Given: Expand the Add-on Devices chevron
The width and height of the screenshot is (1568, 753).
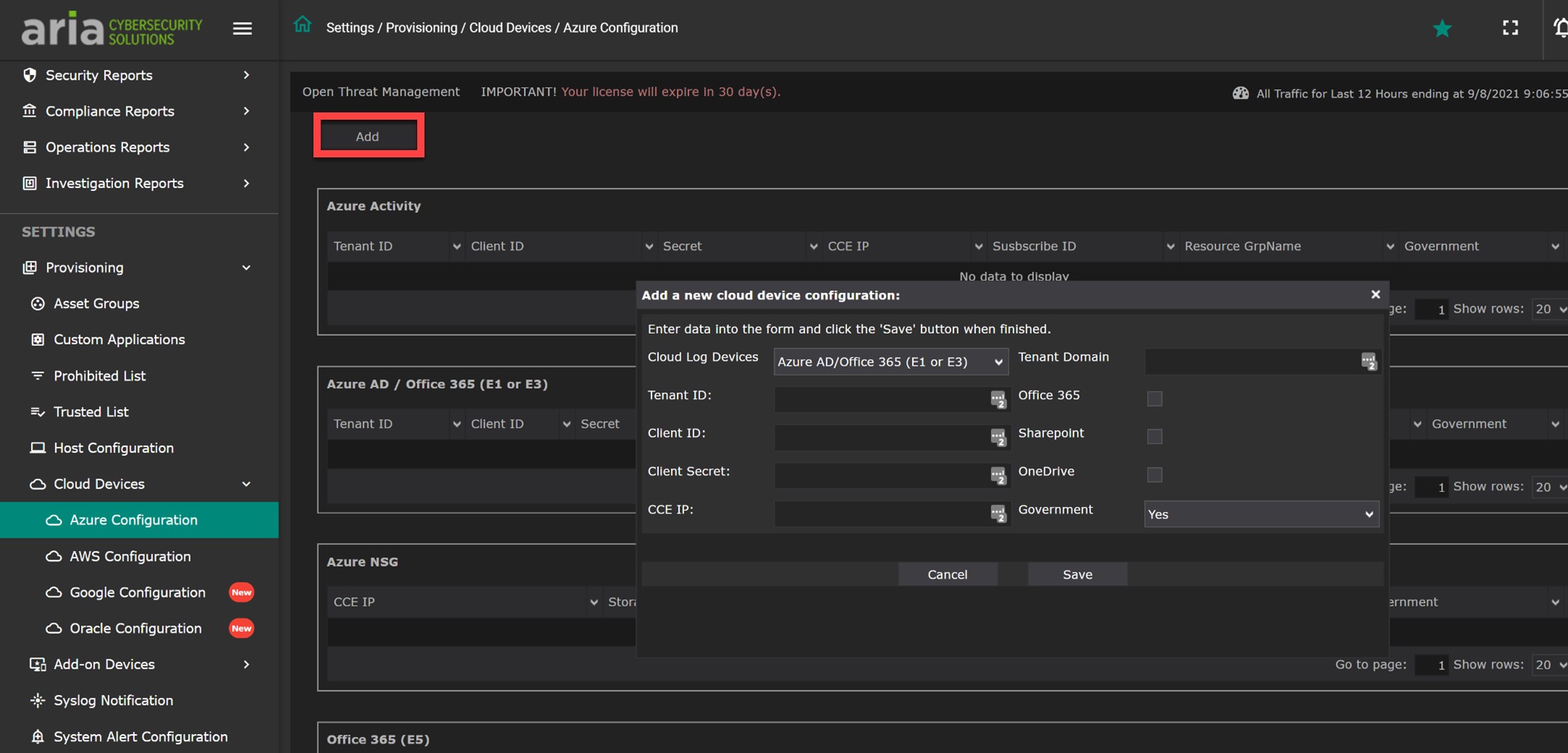Looking at the screenshot, I should tap(247, 664).
